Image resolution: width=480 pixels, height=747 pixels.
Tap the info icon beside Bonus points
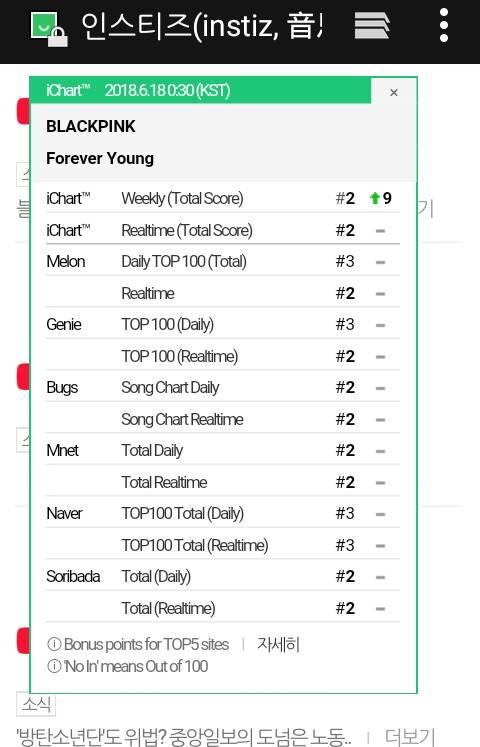point(54,644)
